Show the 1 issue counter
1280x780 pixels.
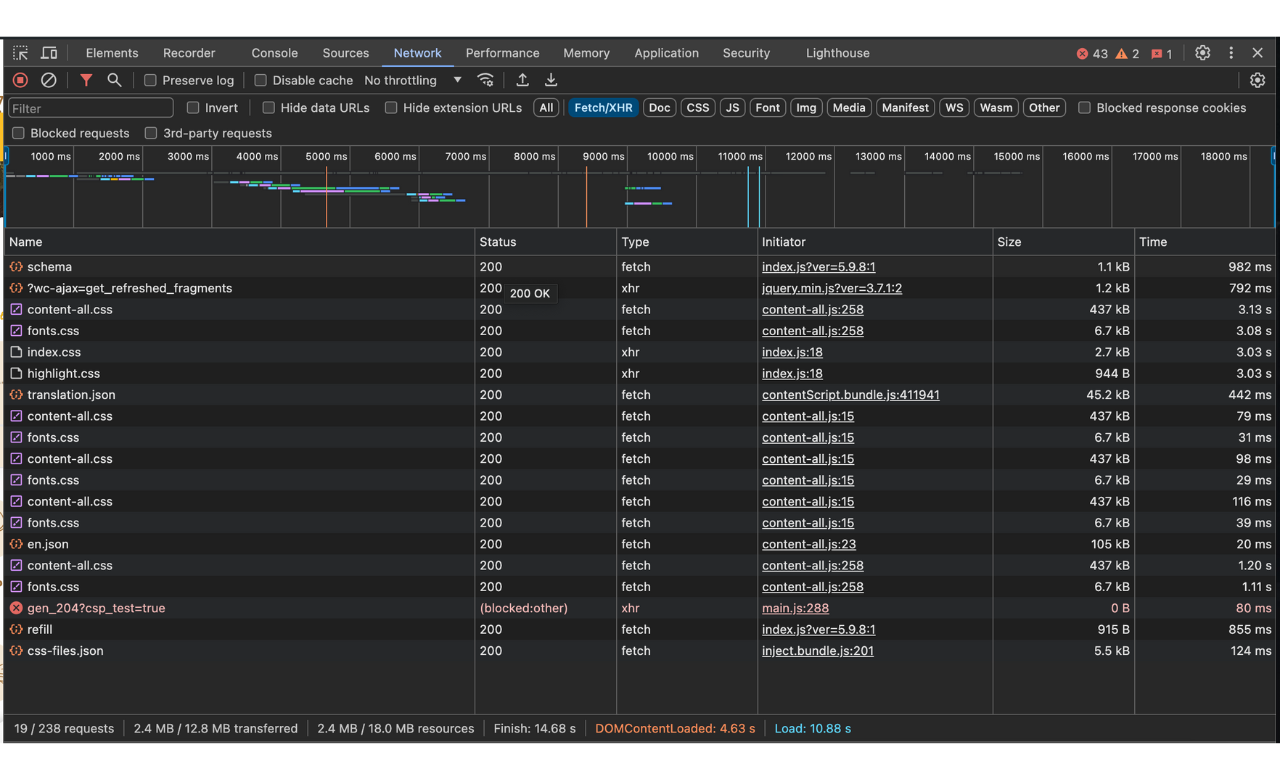click(x=1161, y=54)
